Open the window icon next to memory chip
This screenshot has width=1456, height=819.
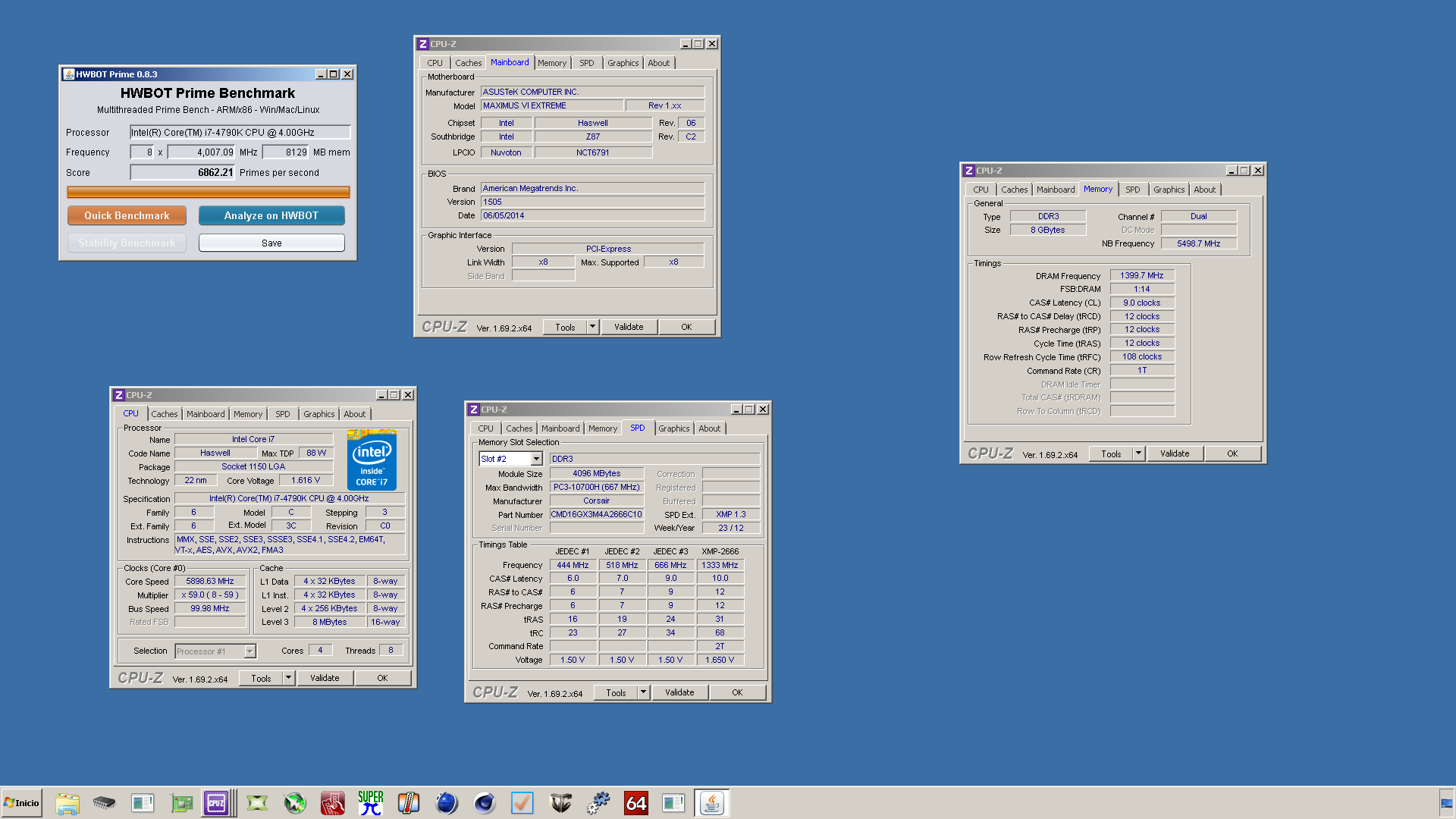(x=142, y=803)
